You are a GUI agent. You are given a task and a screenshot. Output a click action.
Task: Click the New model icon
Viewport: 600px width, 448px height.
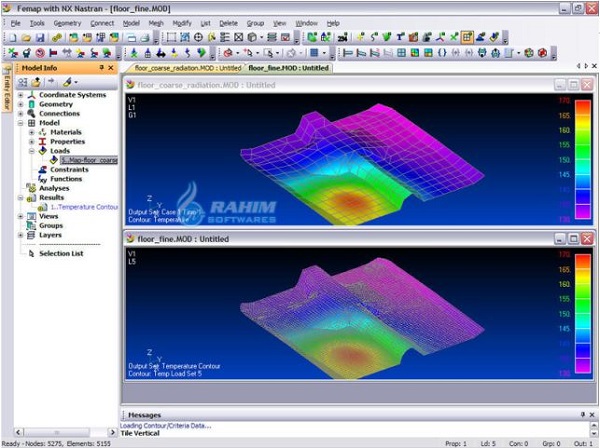click(x=13, y=37)
